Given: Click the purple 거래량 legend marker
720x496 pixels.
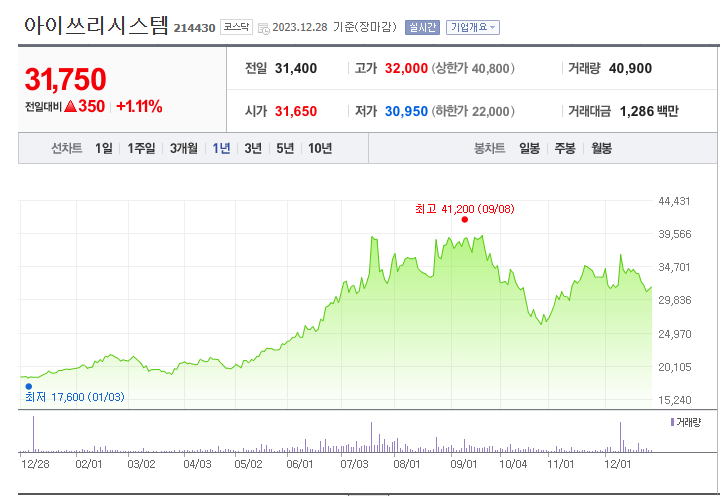Looking at the screenshot, I should pos(672,422).
